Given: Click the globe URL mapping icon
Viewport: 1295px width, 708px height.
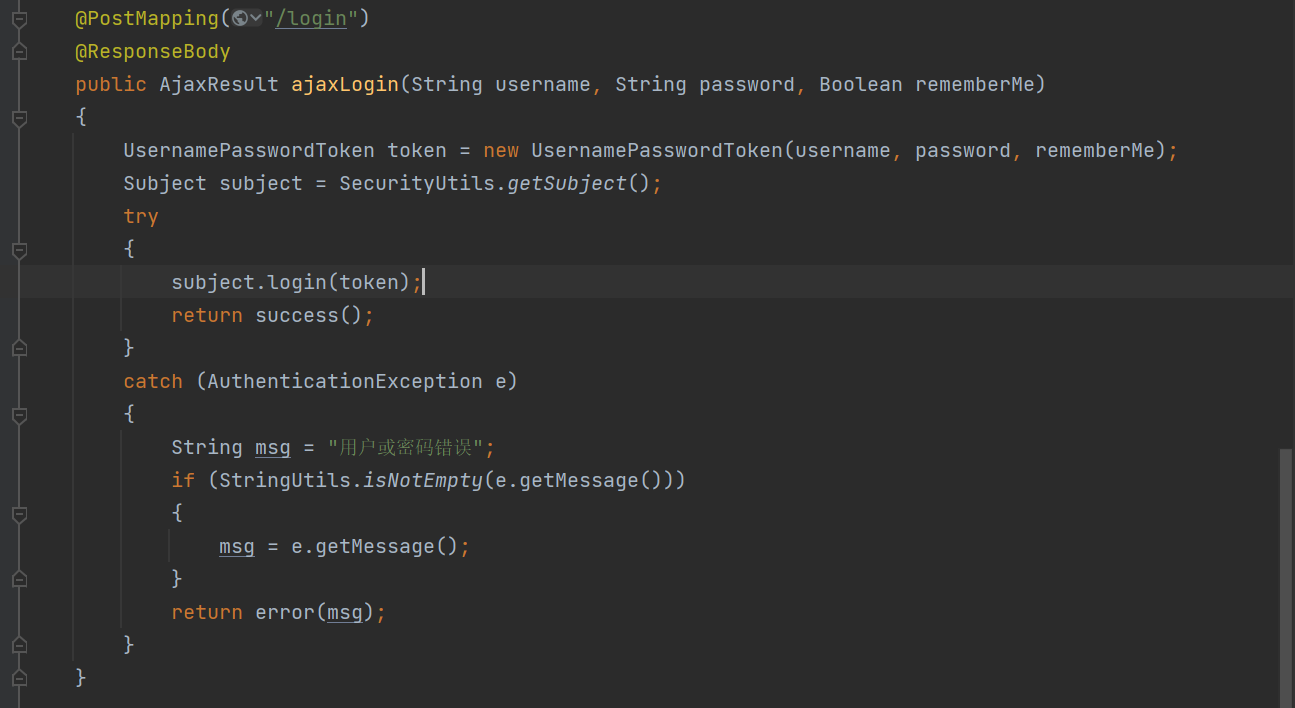Looking at the screenshot, I should click(239, 18).
